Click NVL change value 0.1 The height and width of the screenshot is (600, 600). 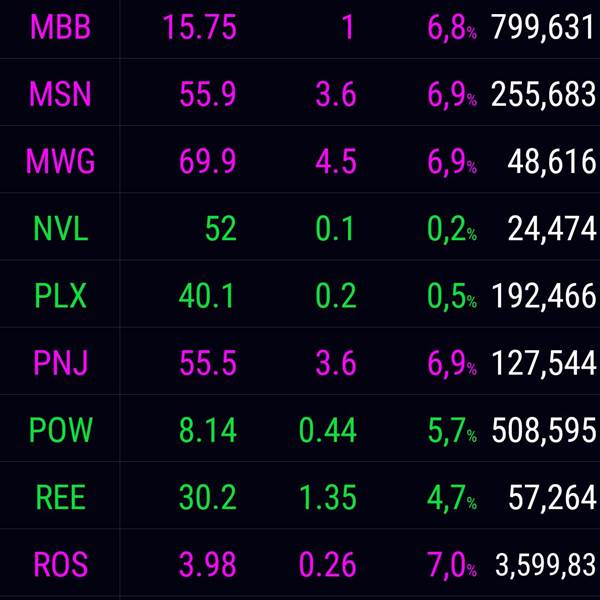(x=335, y=228)
